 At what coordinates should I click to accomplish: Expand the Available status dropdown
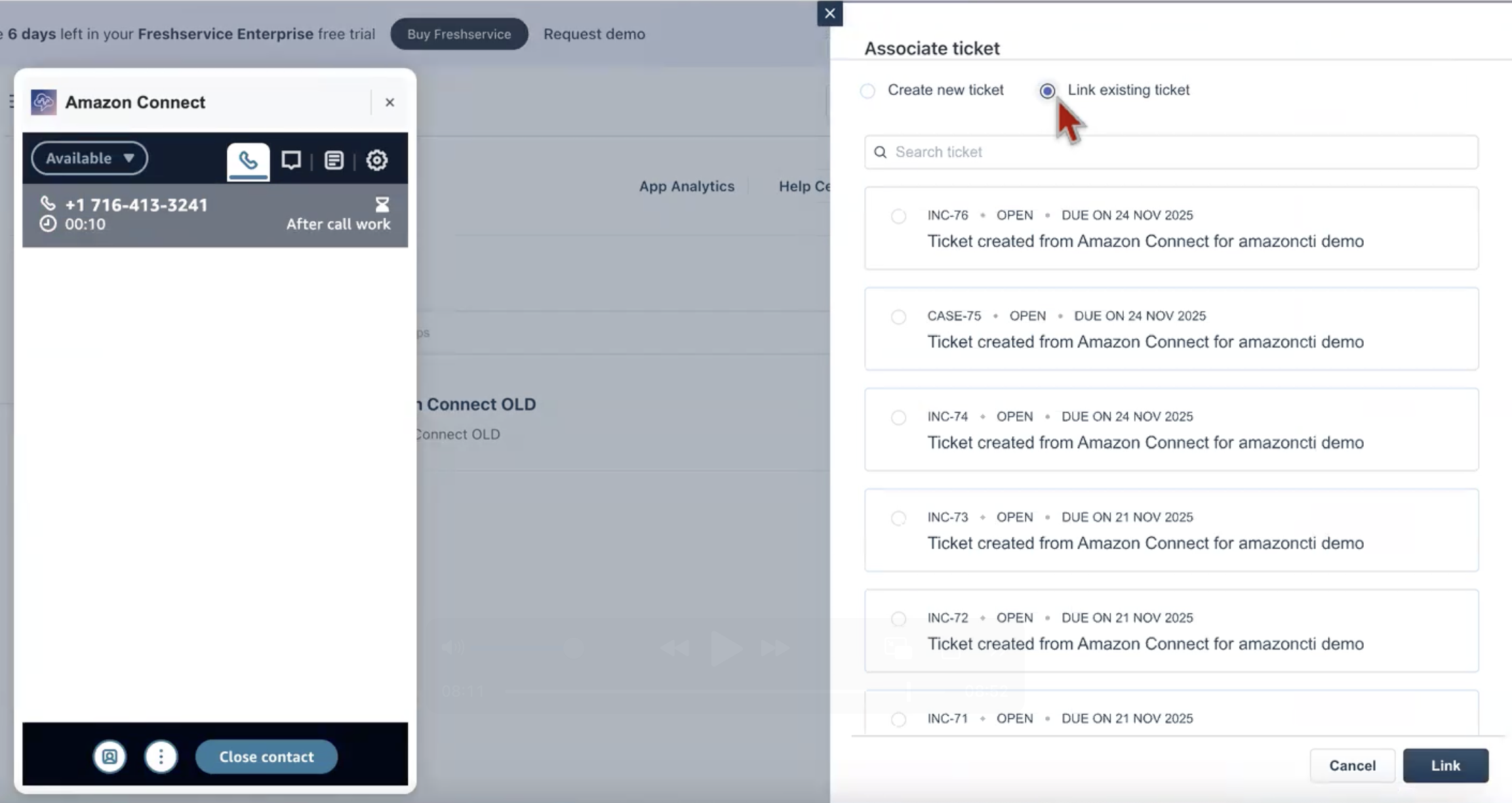(90, 158)
